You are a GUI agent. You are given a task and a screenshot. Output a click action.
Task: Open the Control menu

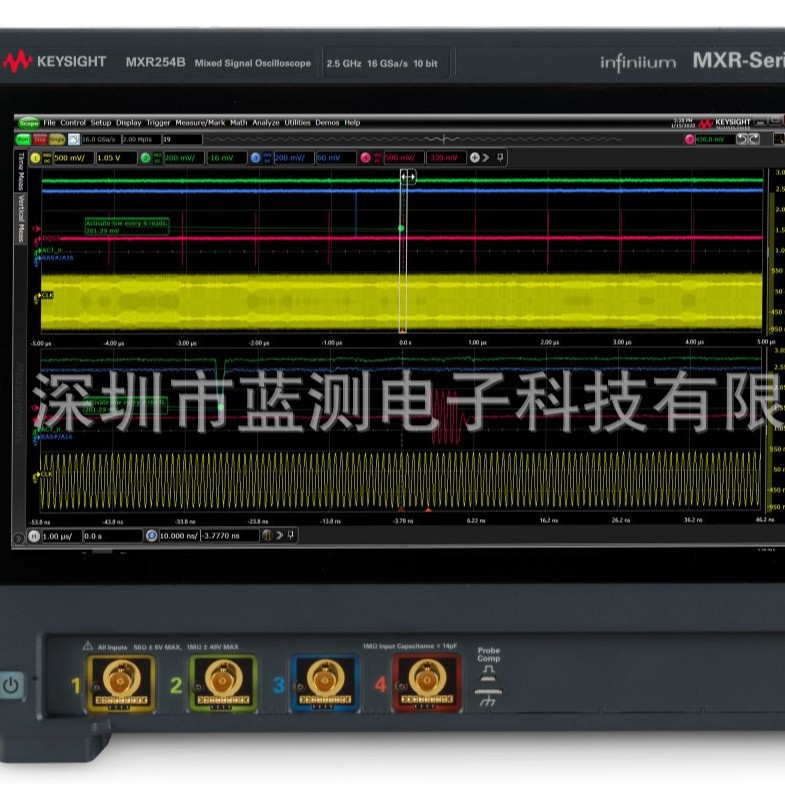point(73,123)
